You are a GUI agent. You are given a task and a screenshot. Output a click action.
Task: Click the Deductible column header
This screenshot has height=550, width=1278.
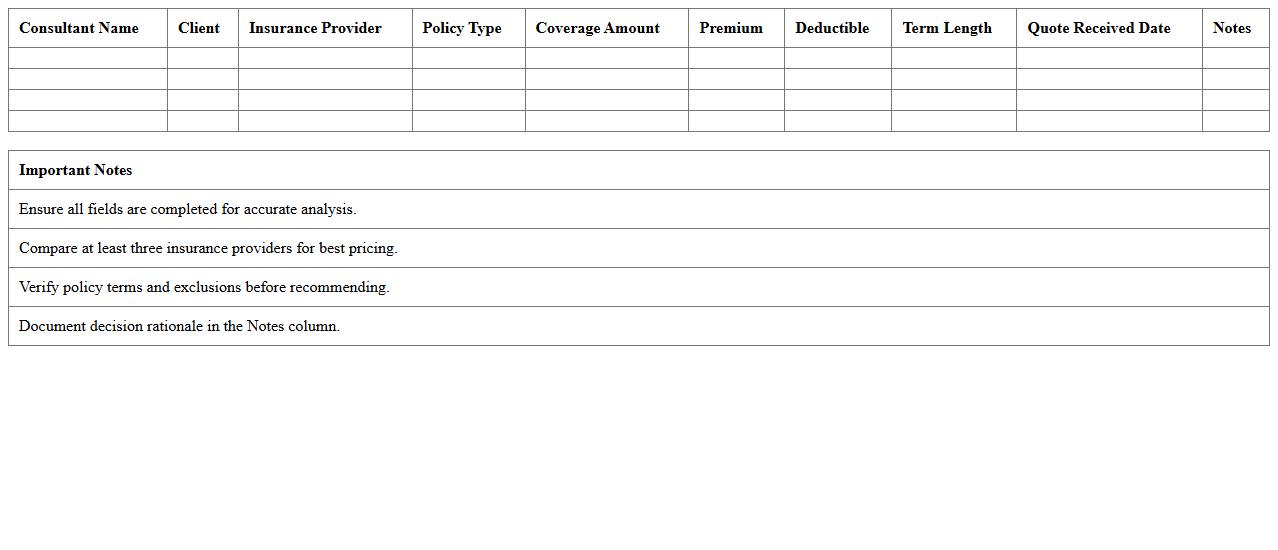[838, 28]
